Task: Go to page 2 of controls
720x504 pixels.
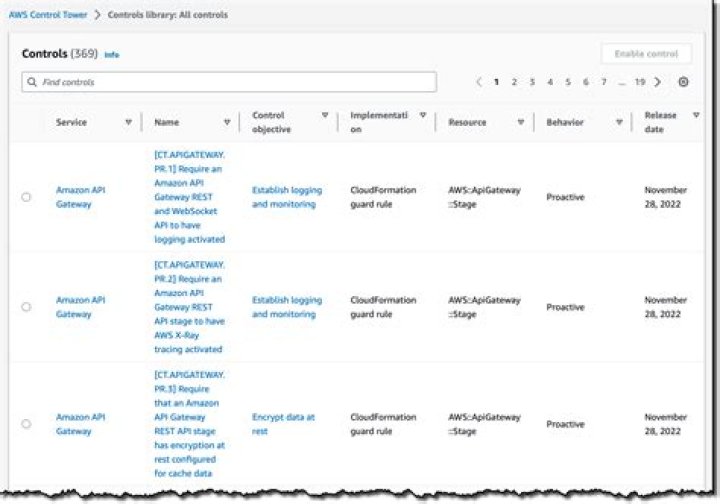Action: coord(514,82)
